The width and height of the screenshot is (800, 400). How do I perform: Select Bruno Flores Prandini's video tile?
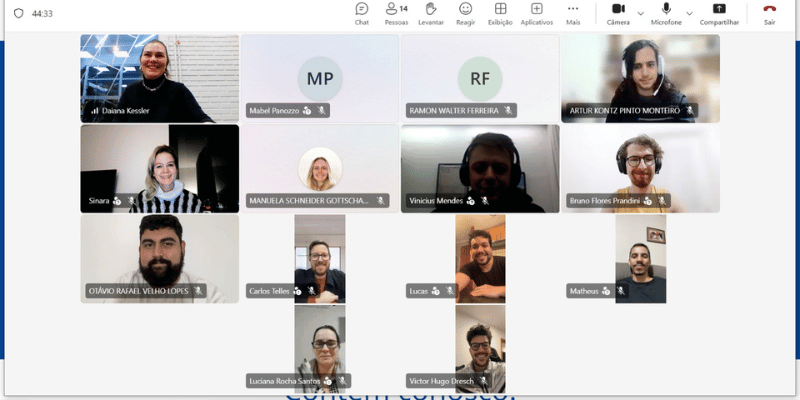(640, 169)
